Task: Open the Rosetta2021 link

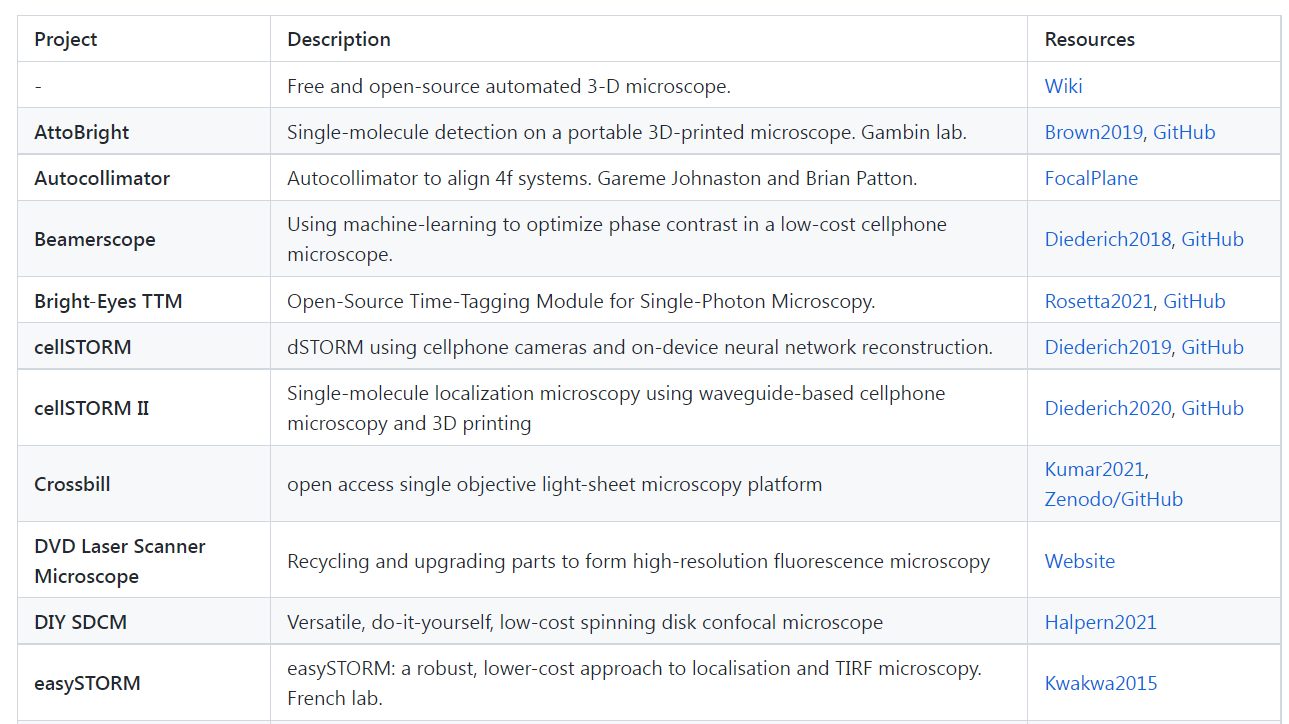Action: (x=1098, y=301)
